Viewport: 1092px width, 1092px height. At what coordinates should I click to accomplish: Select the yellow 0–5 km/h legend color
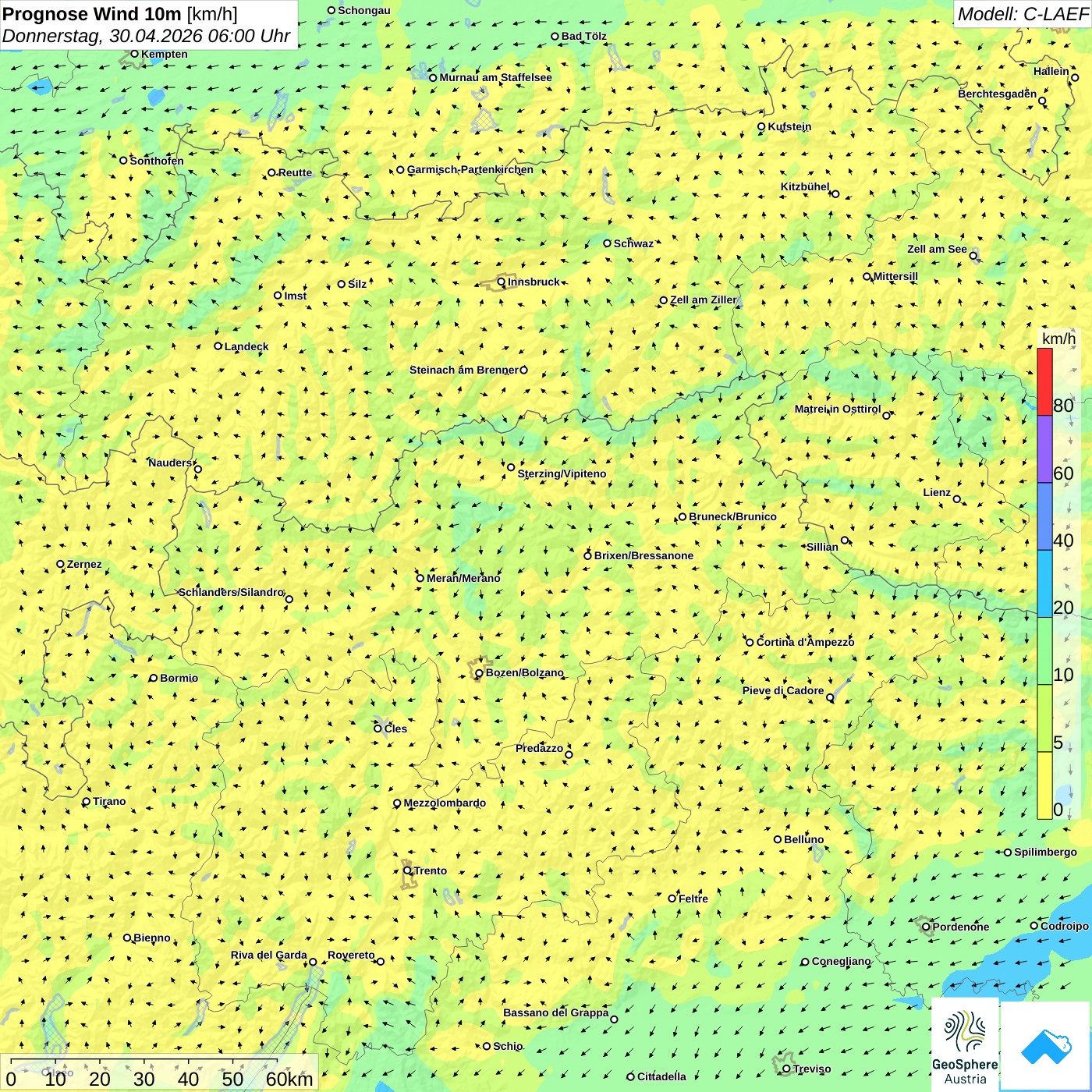(x=1044, y=785)
